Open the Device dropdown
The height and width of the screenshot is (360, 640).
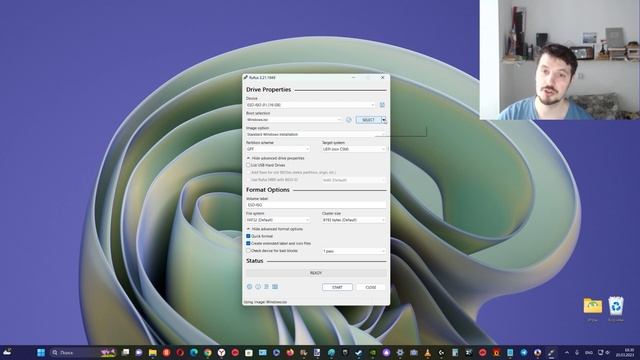coord(311,105)
